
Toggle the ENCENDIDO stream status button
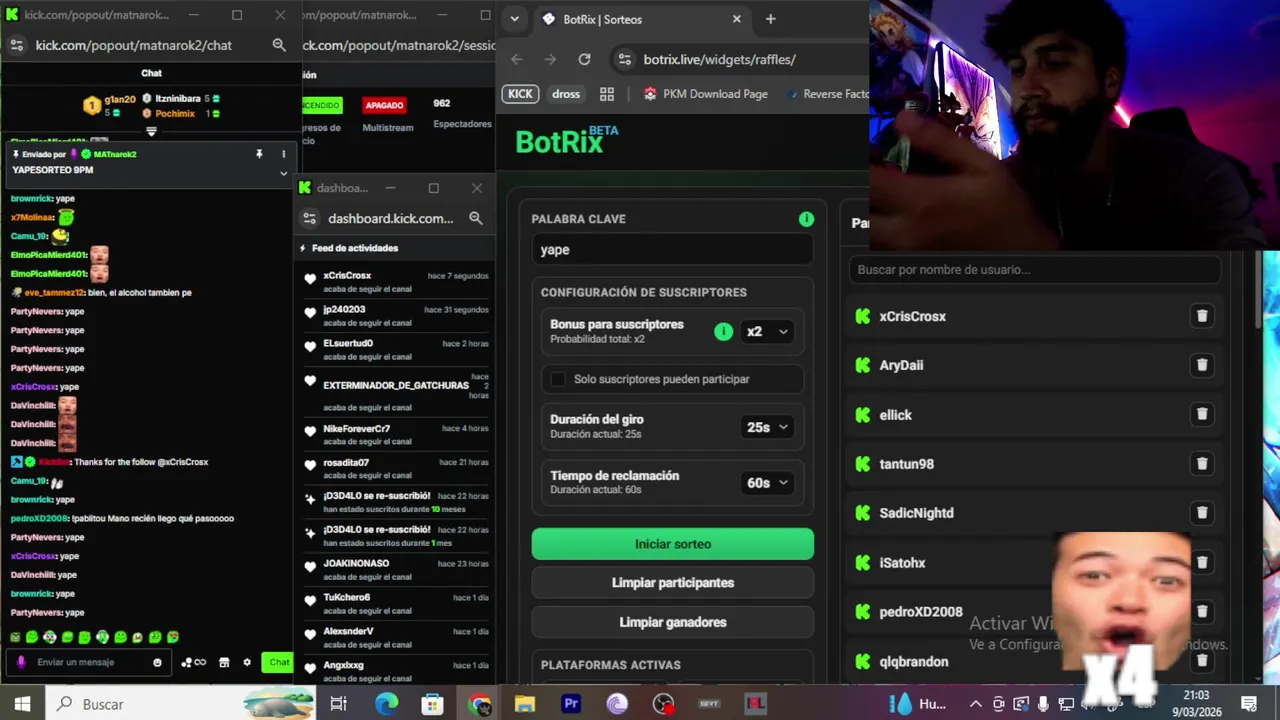point(322,105)
